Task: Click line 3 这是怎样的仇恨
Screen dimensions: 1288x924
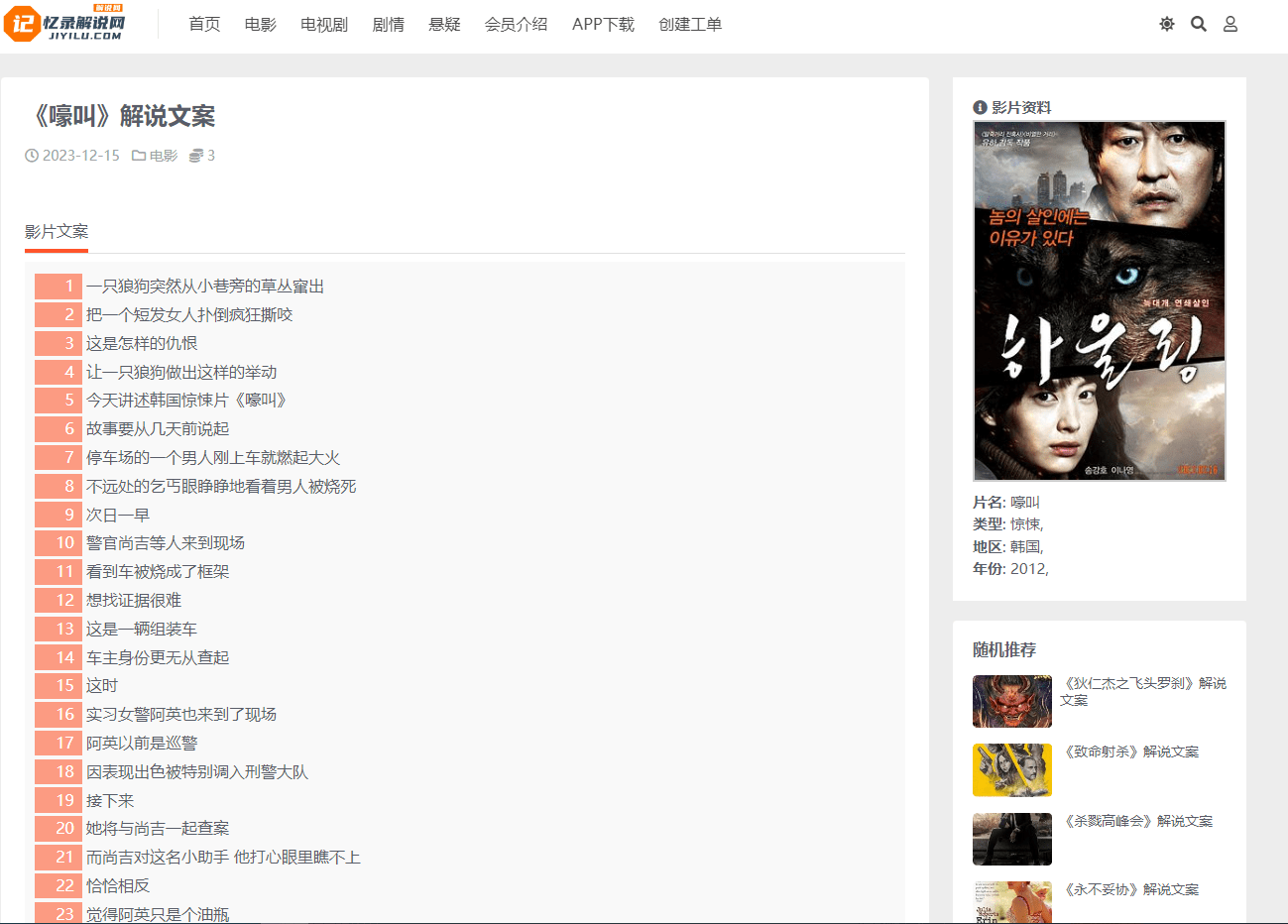Action: (x=142, y=344)
